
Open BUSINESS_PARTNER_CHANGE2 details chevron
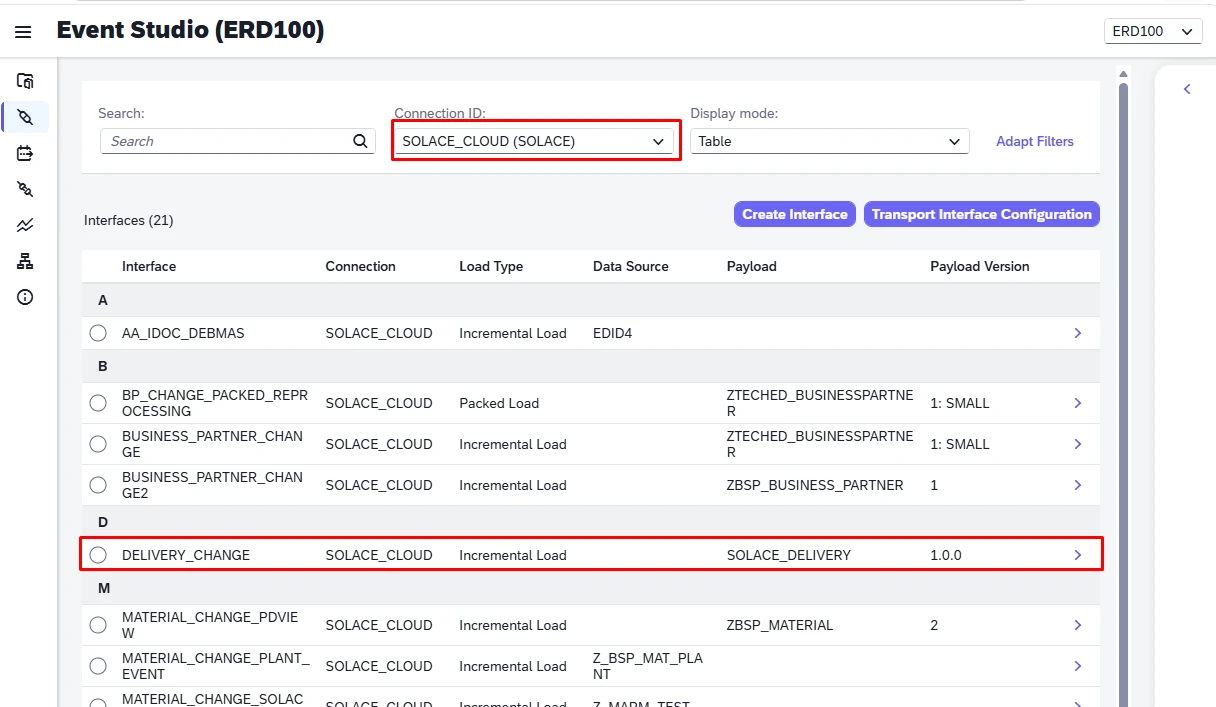tap(1078, 485)
